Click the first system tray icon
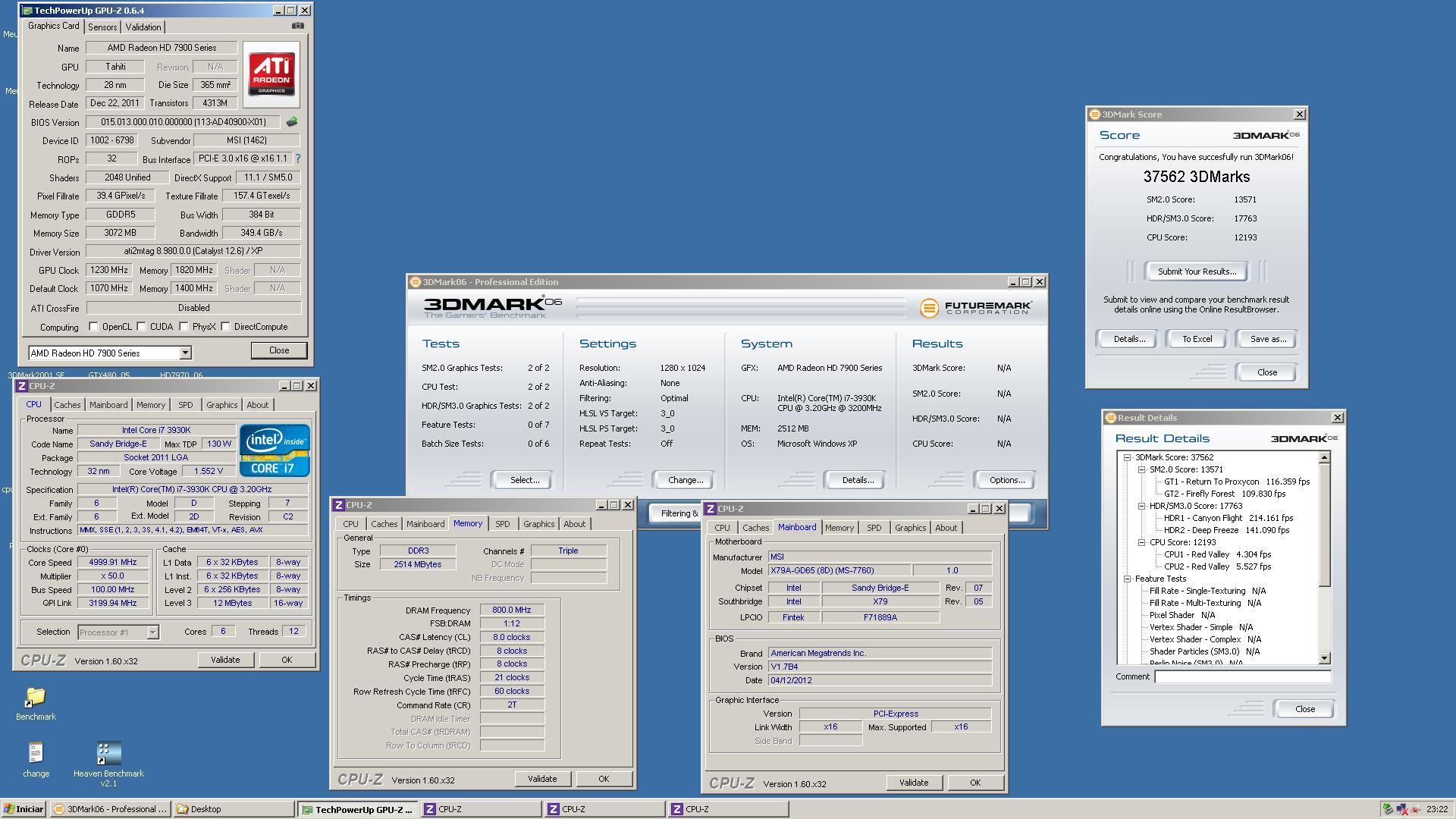 1388,809
